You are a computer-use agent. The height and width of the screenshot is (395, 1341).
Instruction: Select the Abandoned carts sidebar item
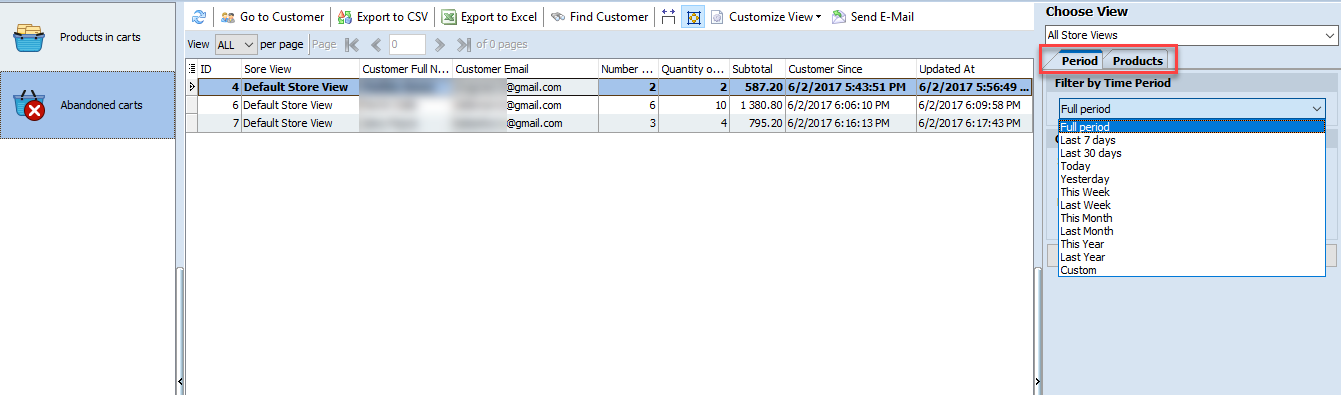click(87, 105)
